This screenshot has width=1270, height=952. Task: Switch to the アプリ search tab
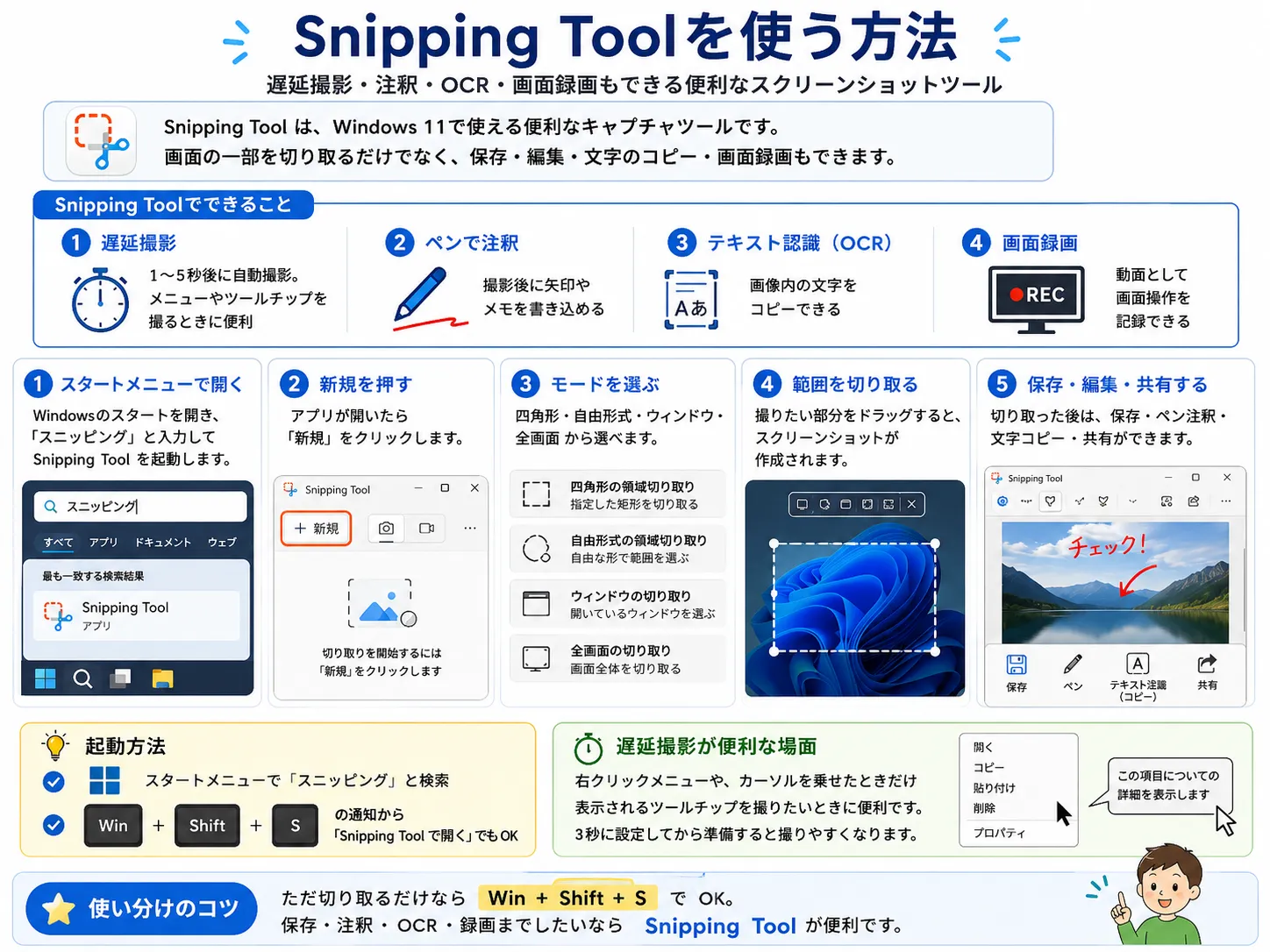103,543
